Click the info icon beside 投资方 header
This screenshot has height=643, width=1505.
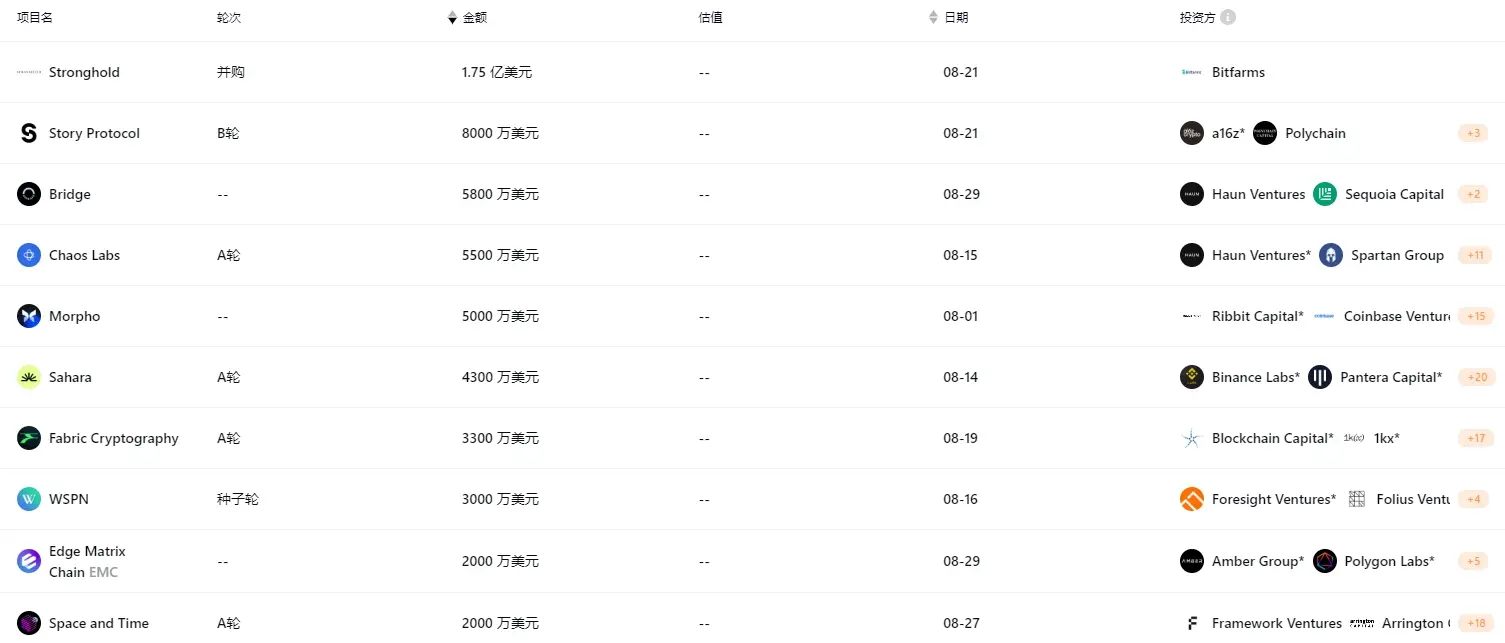[x=1228, y=17]
